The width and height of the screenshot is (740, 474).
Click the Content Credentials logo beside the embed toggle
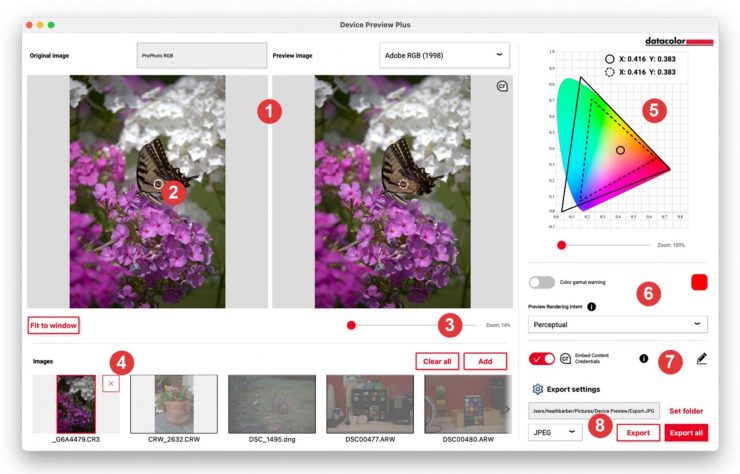point(565,358)
